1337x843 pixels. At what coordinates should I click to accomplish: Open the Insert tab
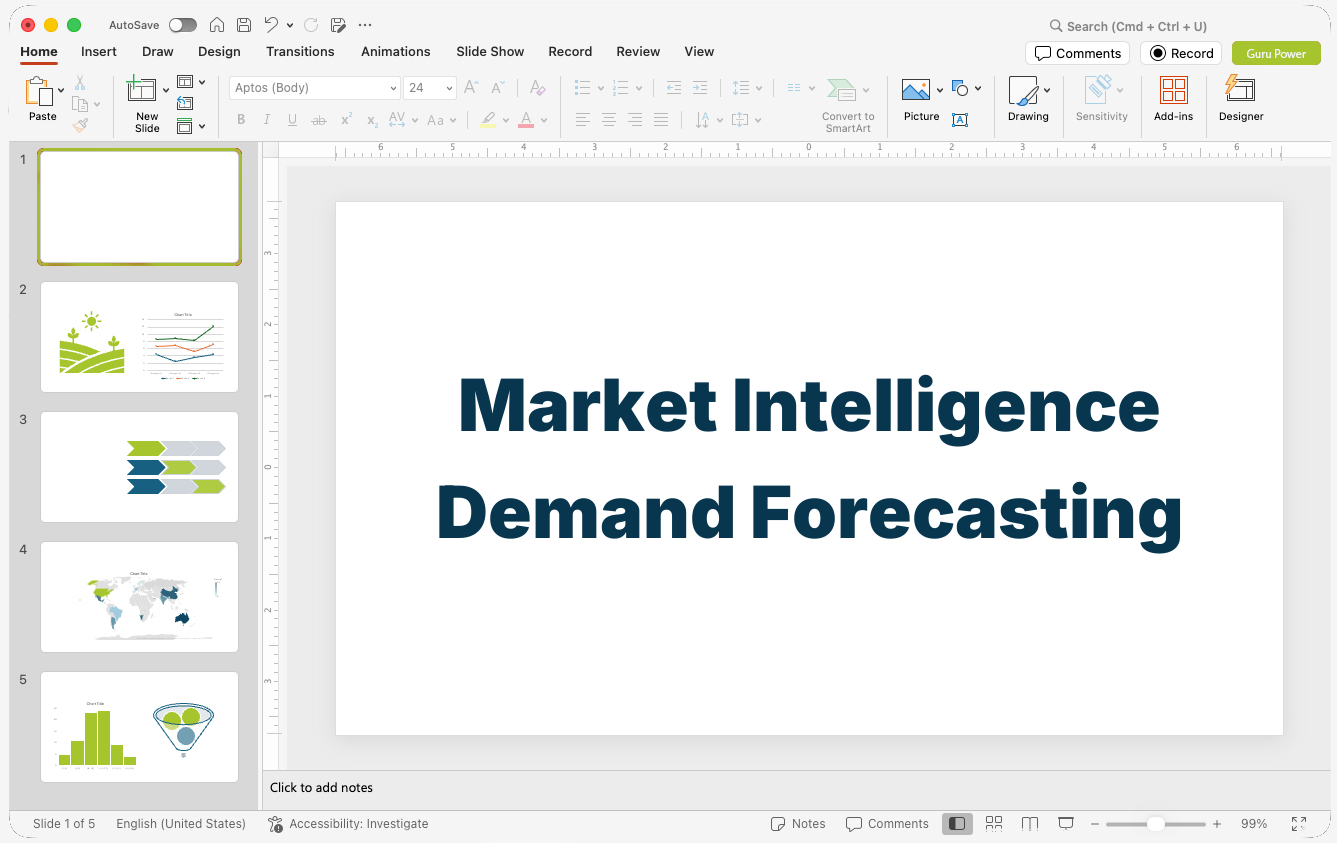(99, 52)
